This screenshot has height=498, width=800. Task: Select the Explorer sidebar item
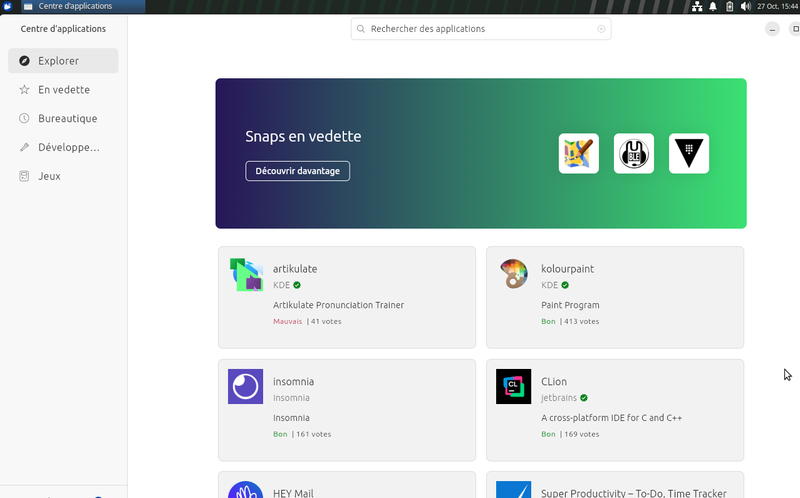coord(63,61)
